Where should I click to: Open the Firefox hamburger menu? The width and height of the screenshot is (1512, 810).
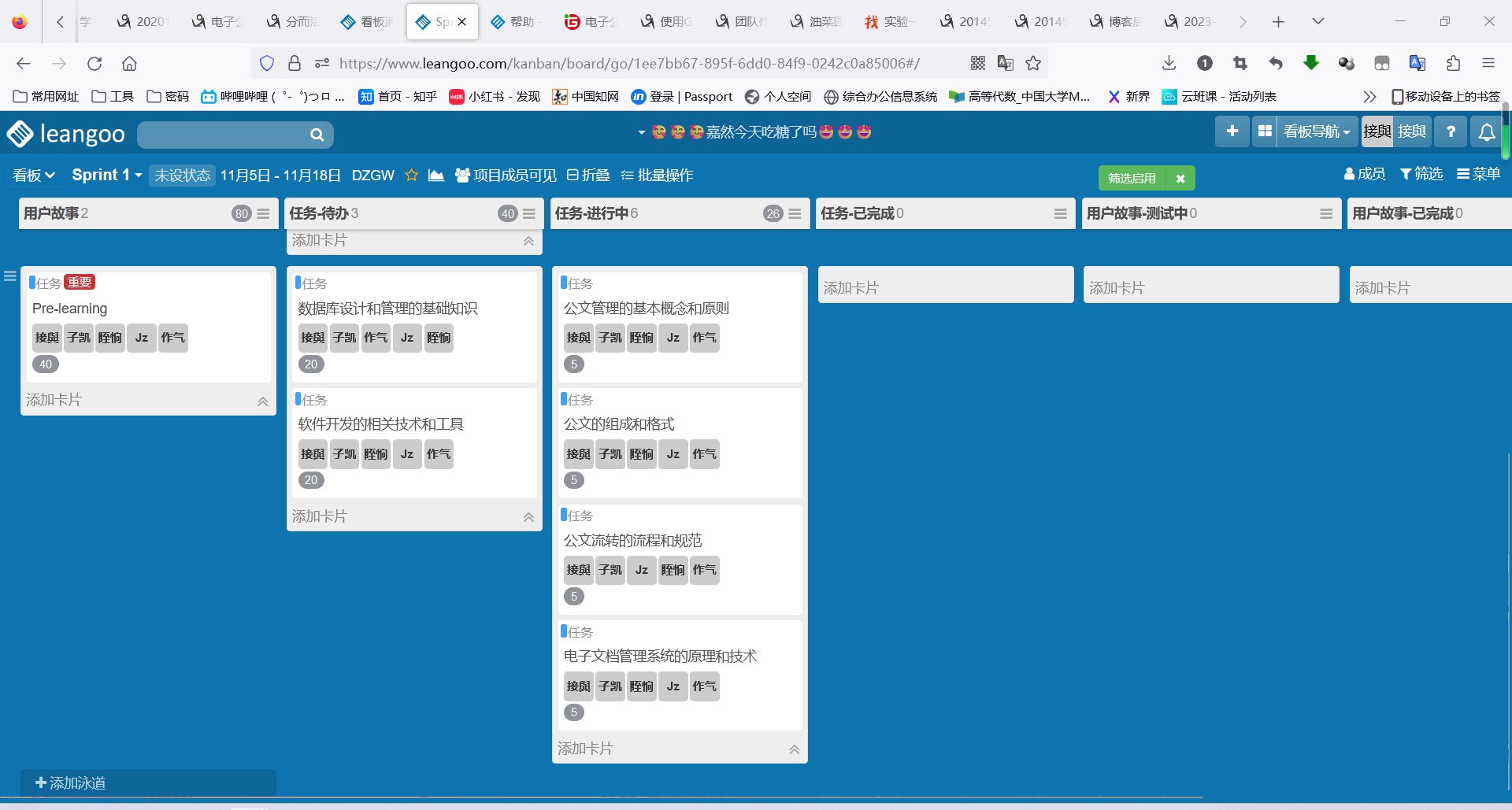(1488, 63)
